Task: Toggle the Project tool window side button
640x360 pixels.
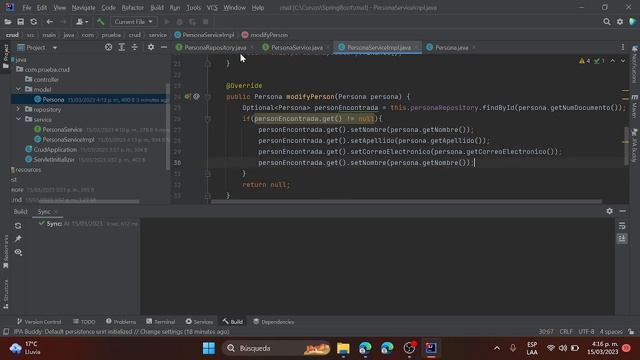Action: (x=5, y=56)
